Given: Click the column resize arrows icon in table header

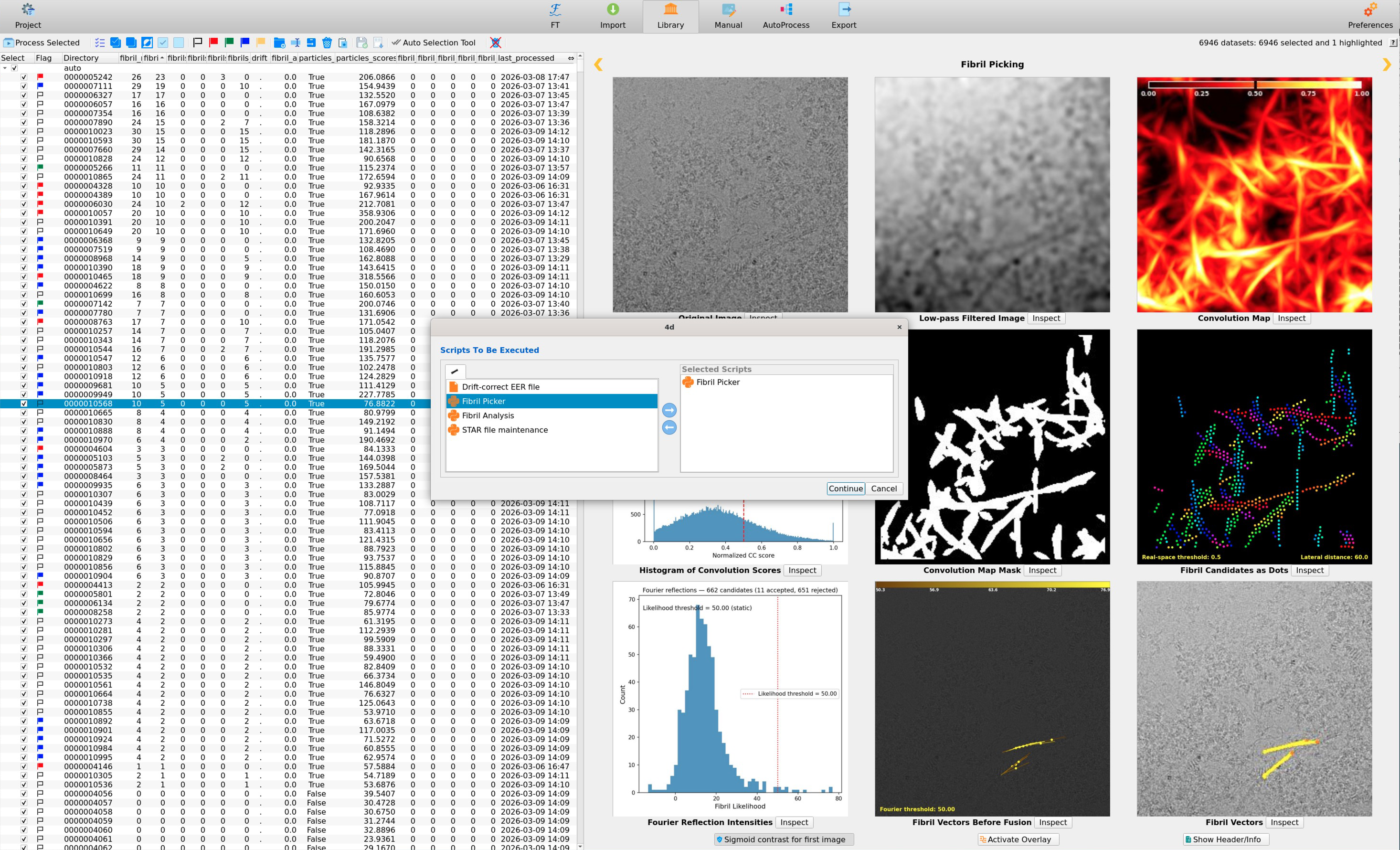Looking at the screenshot, I should pos(571,58).
